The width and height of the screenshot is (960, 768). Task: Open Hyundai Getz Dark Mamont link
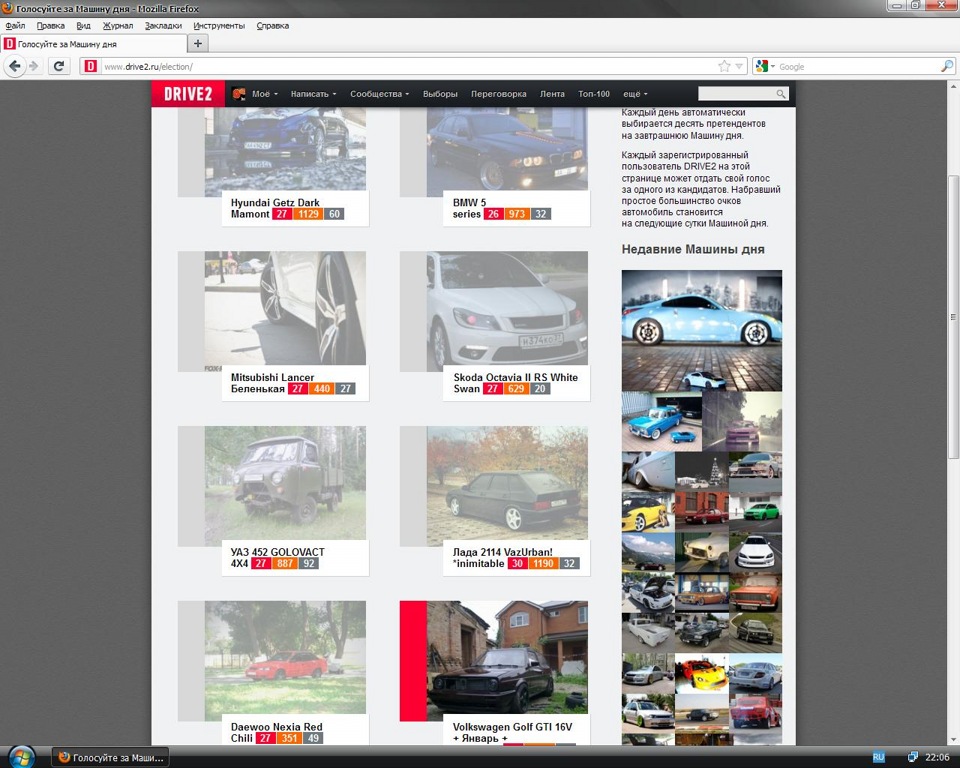[275, 208]
